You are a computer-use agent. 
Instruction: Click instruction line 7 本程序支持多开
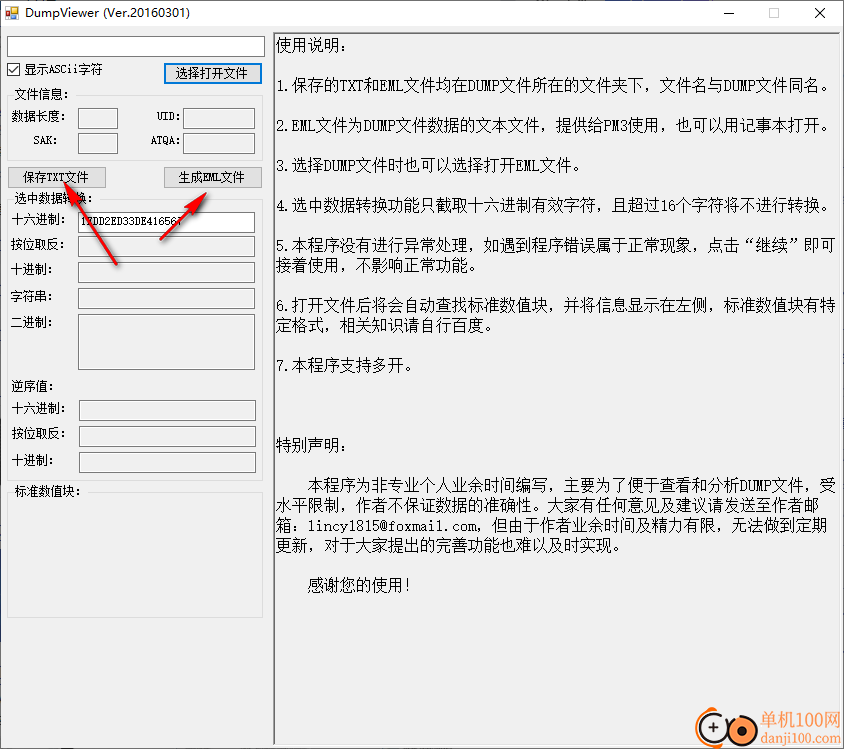point(344,366)
